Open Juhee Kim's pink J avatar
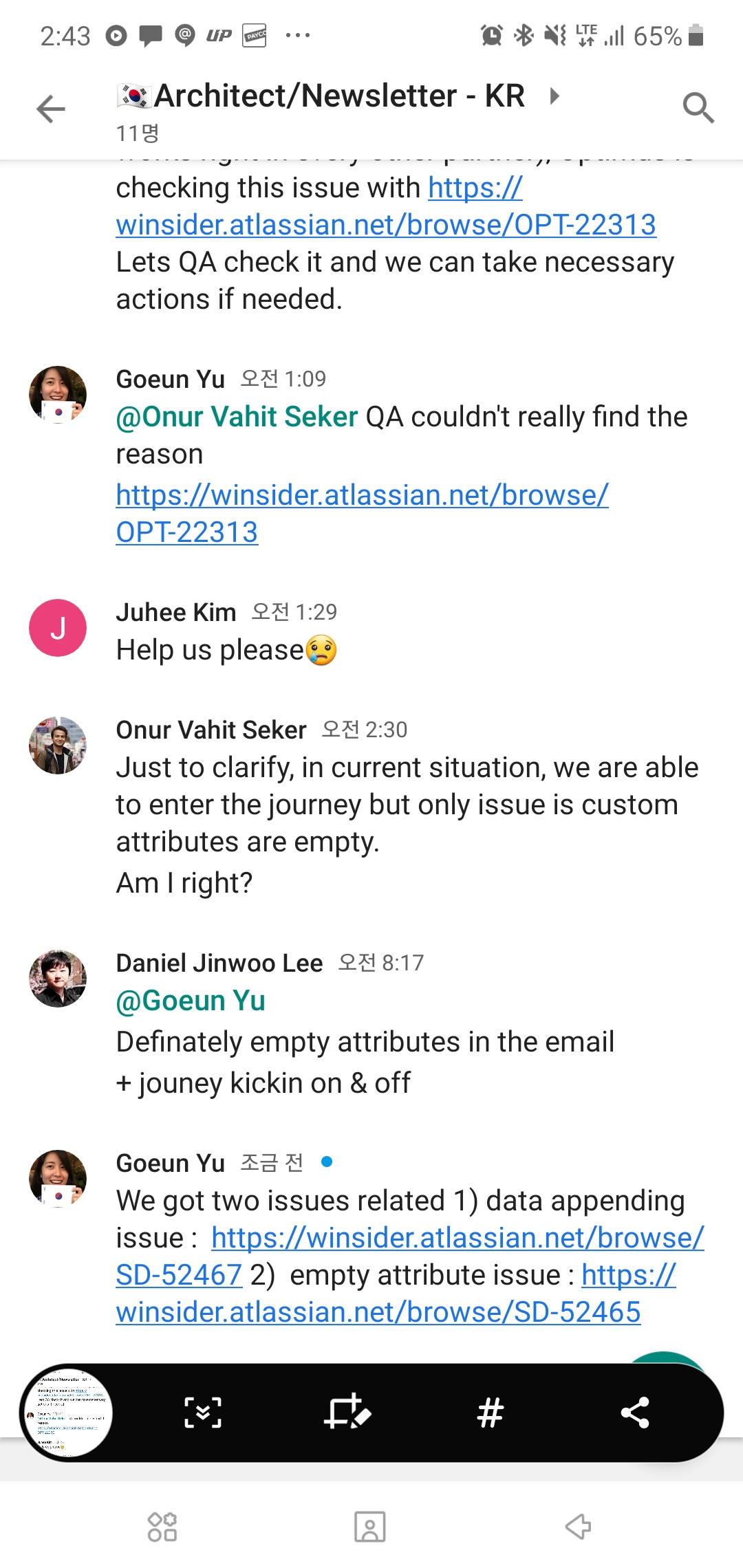The height and width of the screenshot is (1568, 743). pos(58,628)
